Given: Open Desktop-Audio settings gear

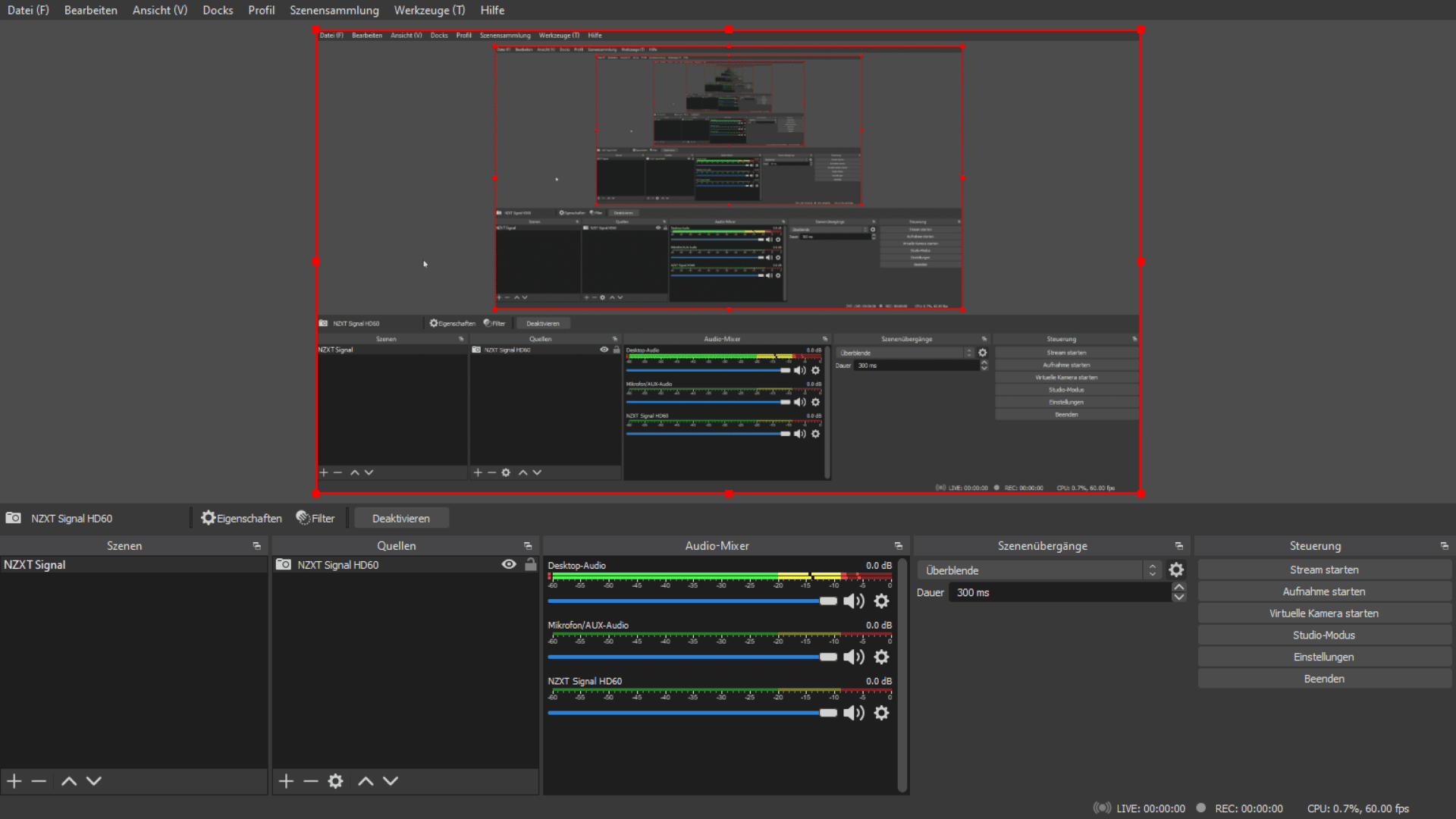Looking at the screenshot, I should (x=881, y=601).
